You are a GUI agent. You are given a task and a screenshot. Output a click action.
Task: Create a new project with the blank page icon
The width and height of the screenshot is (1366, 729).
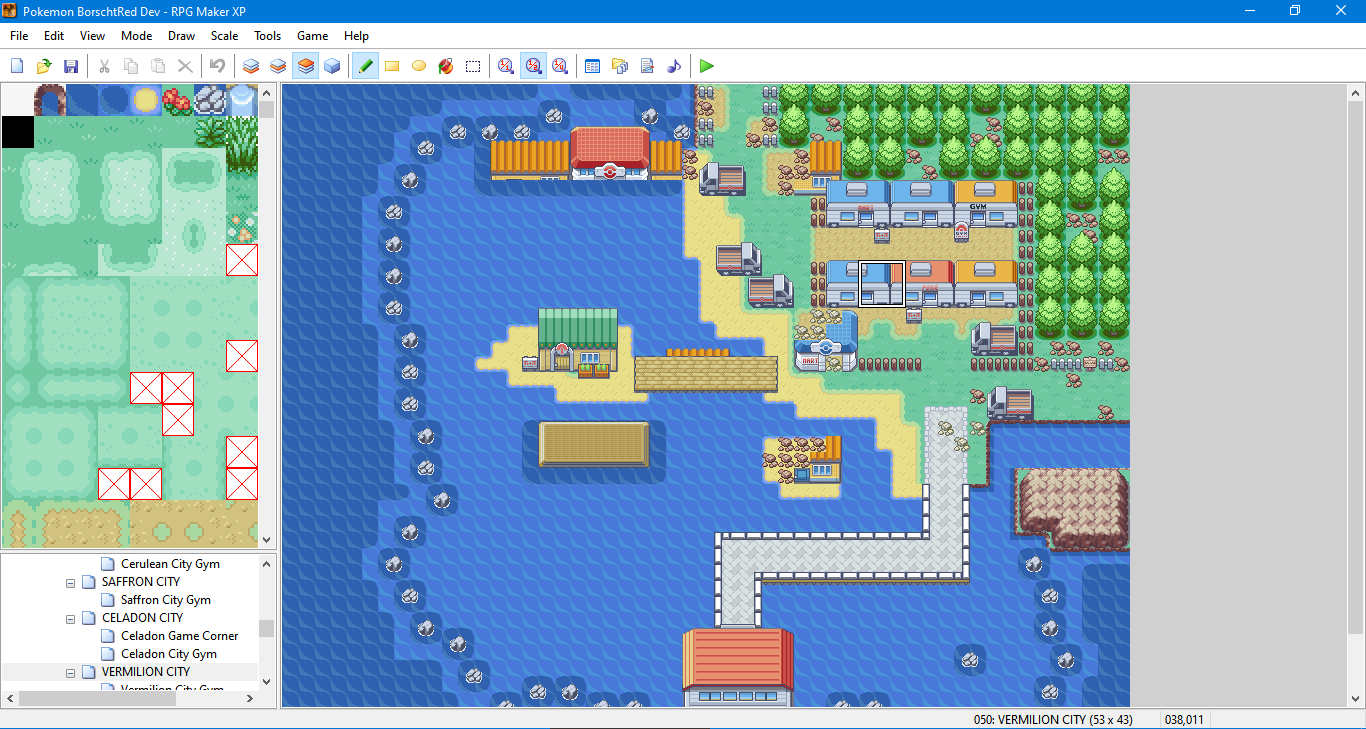coord(17,66)
